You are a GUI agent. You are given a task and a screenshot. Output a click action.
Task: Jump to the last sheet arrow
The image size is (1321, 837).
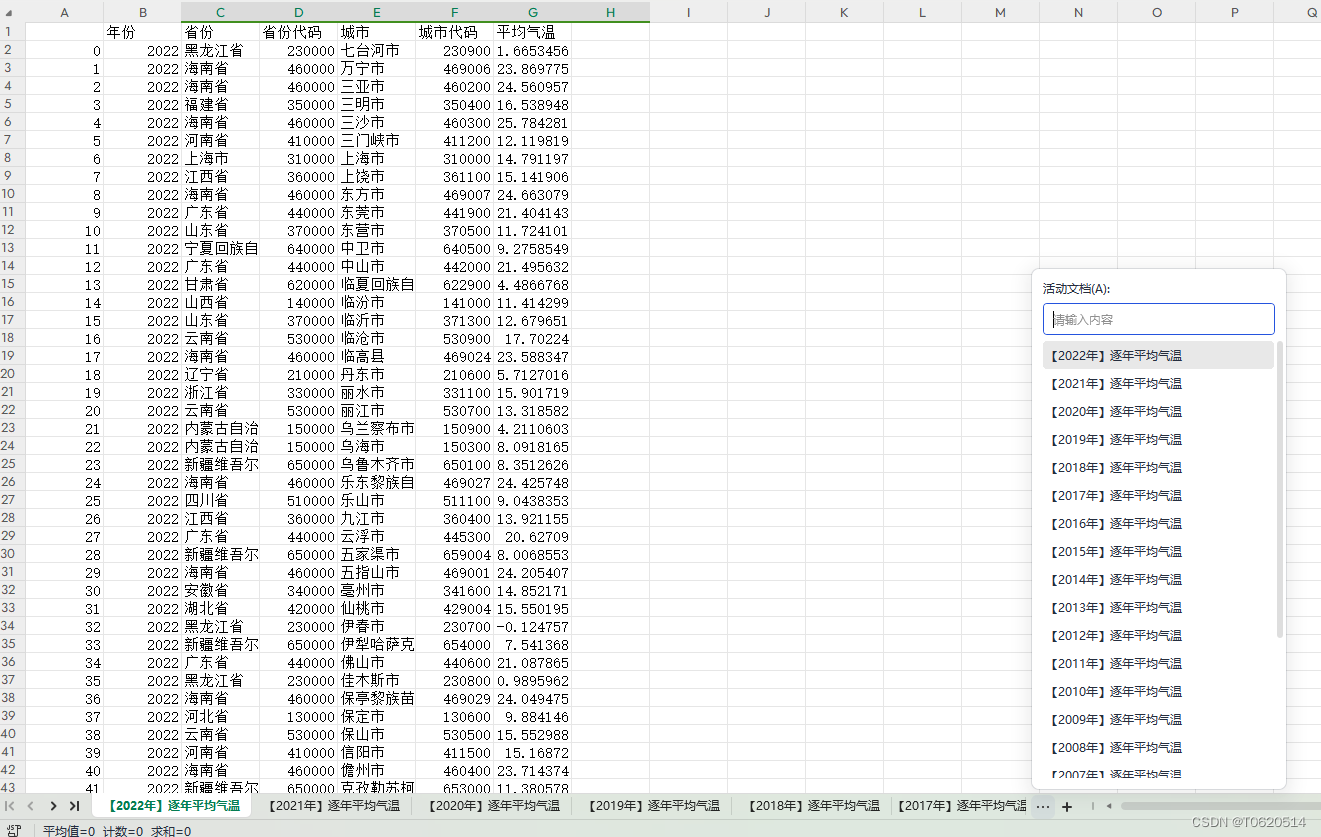[x=74, y=806]
